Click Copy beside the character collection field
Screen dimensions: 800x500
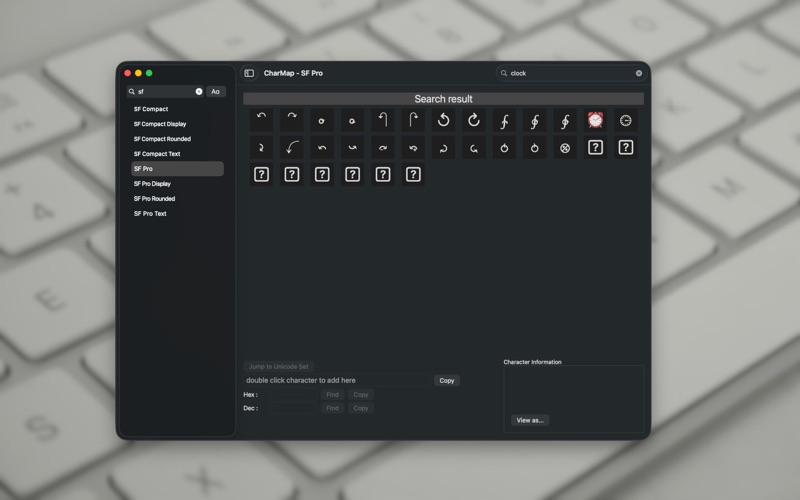tap(446, 380)
